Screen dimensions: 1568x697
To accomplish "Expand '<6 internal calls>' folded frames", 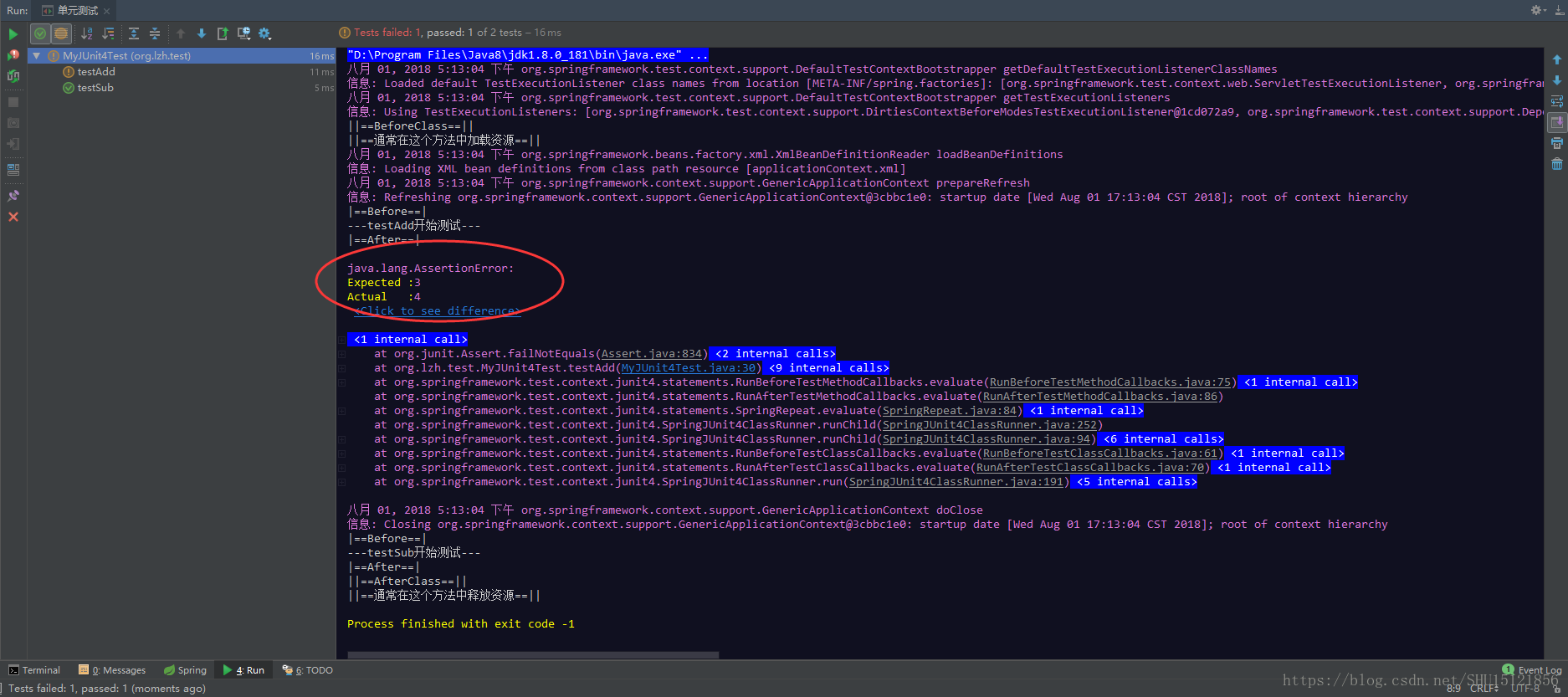I will point(1161,439).
